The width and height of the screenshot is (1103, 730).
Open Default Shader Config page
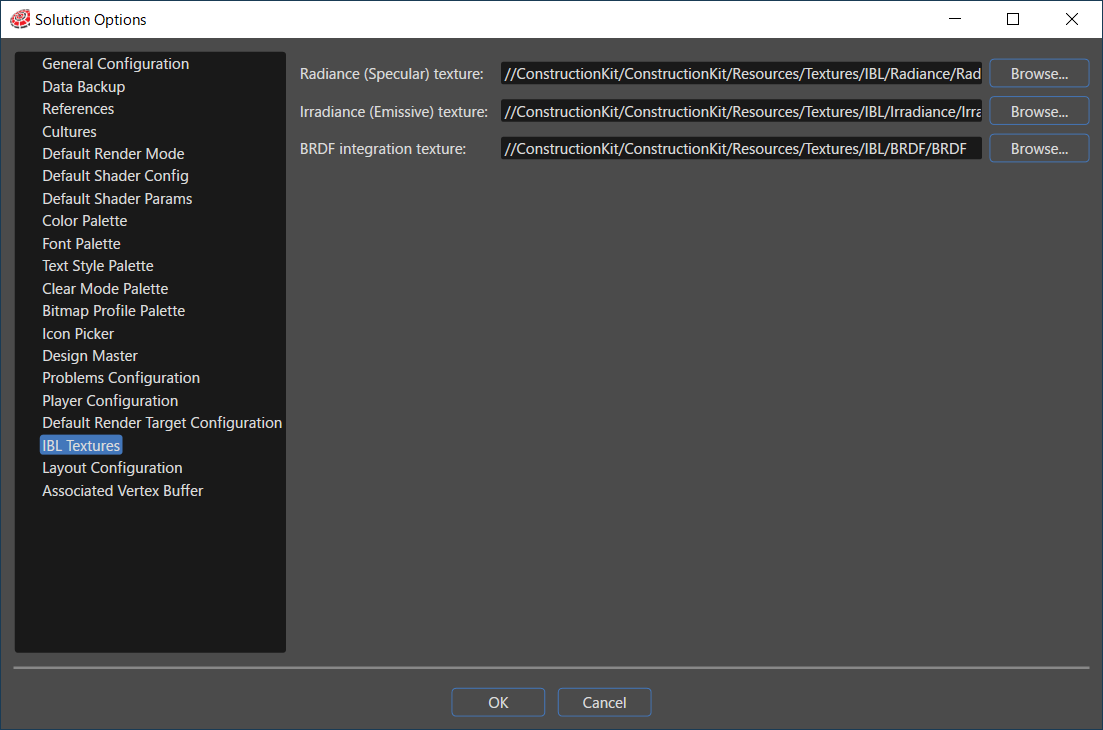[x=115, y=176]
